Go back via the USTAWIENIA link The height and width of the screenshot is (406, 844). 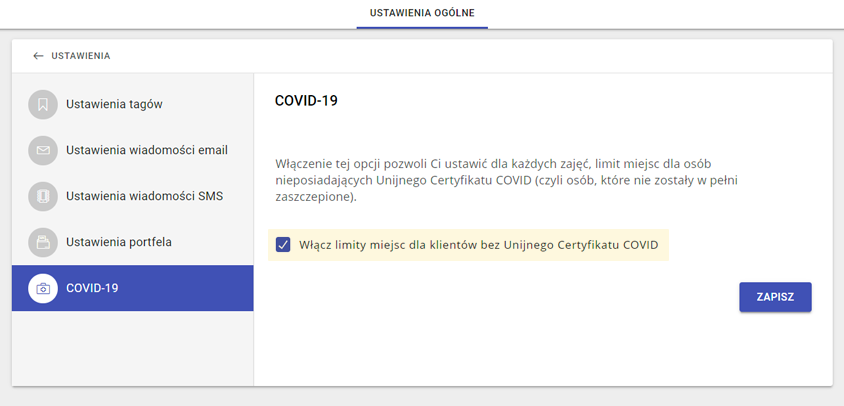pos(81,56)
